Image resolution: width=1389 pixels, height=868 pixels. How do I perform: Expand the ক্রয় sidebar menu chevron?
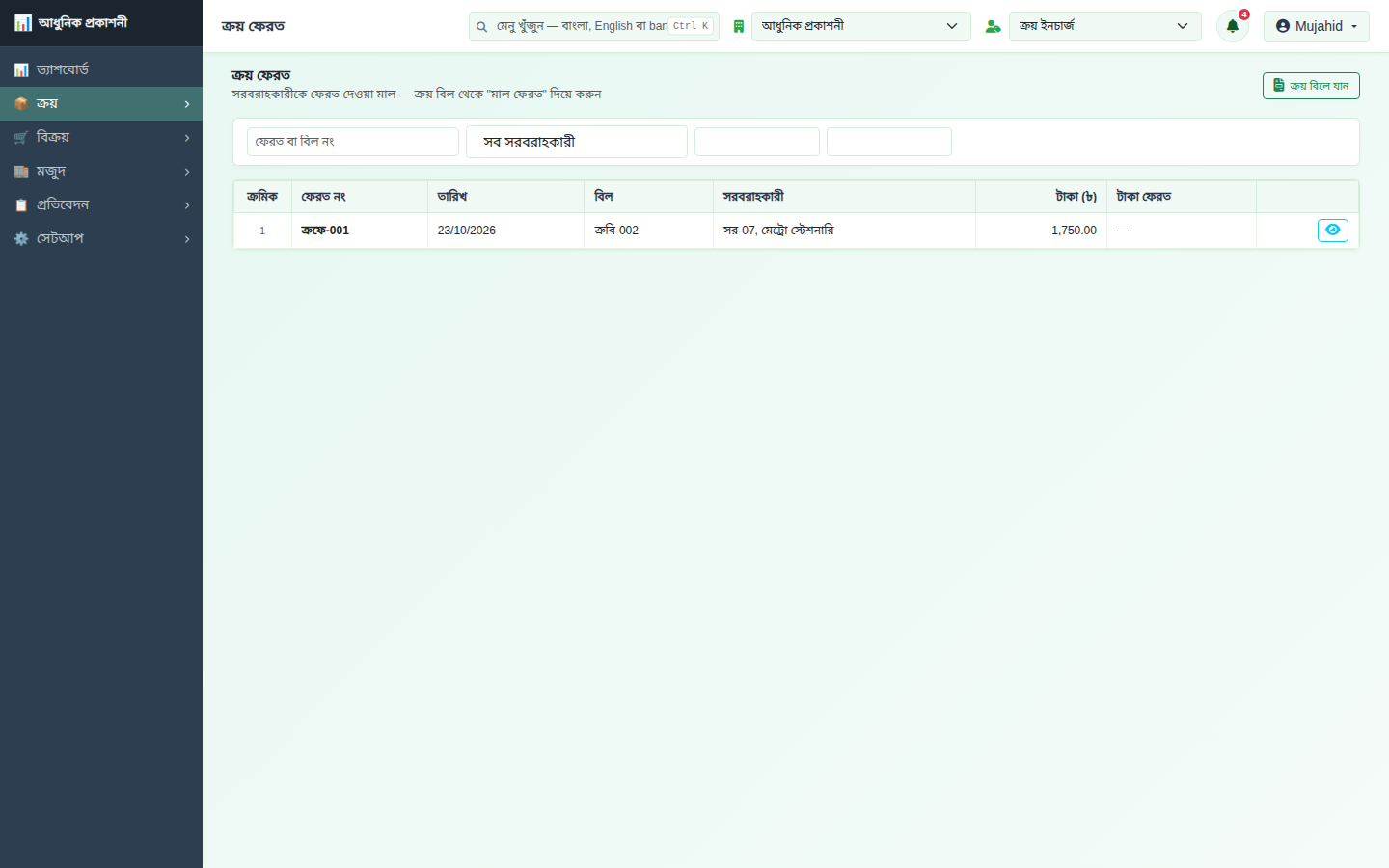pos(187,104)
